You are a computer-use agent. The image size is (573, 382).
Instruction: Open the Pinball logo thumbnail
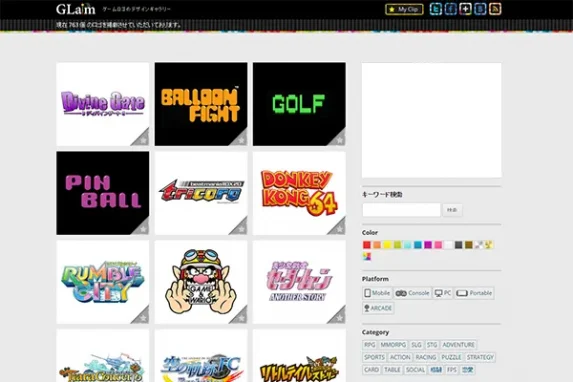pyautogui.click(x=103, y=193)
